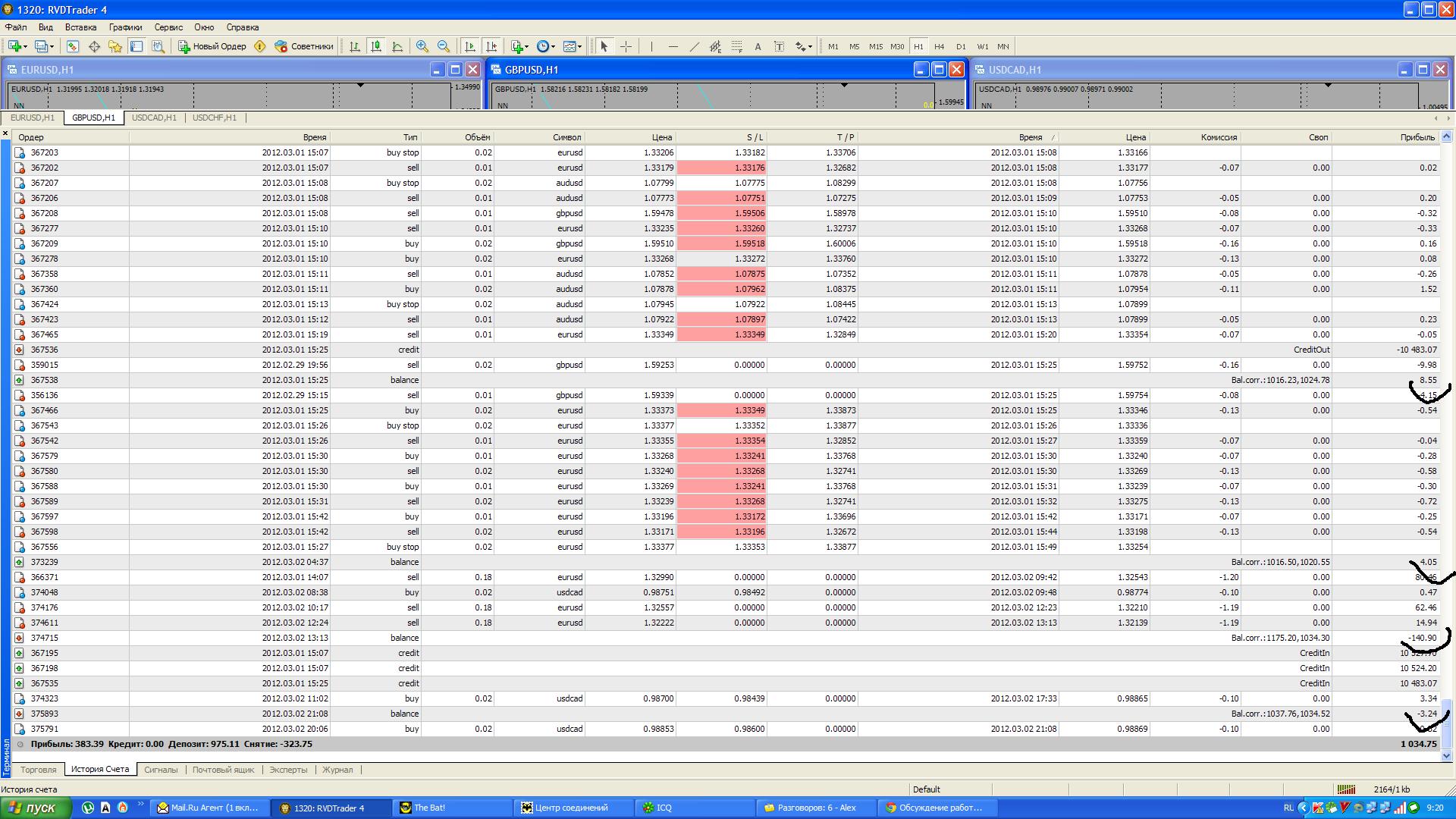
Task: Toggle chart shift icon
Action: (x=491, y=46)
